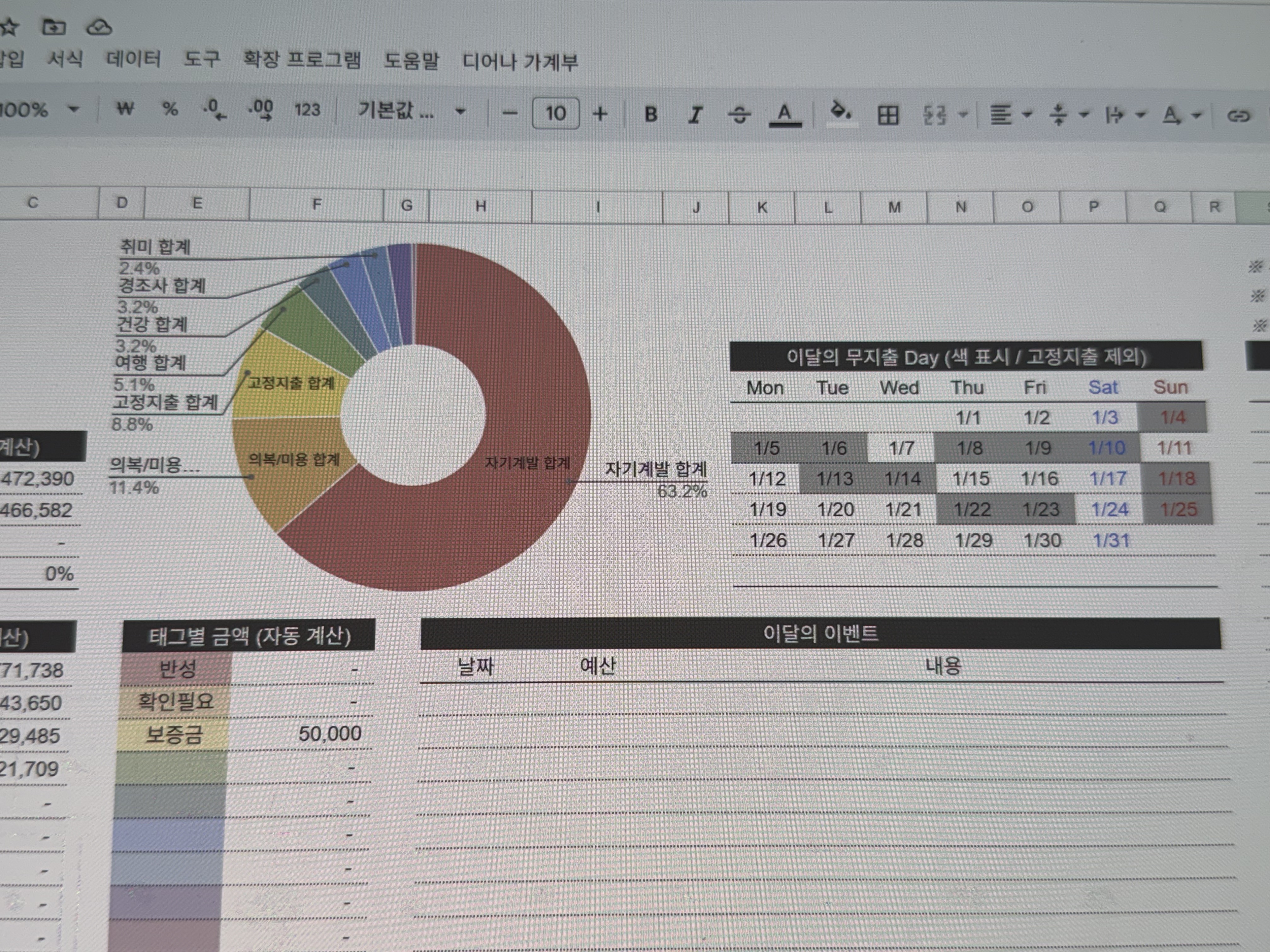Select column K header
Viewport: 1270px width, 952px height.
[762, 207]
